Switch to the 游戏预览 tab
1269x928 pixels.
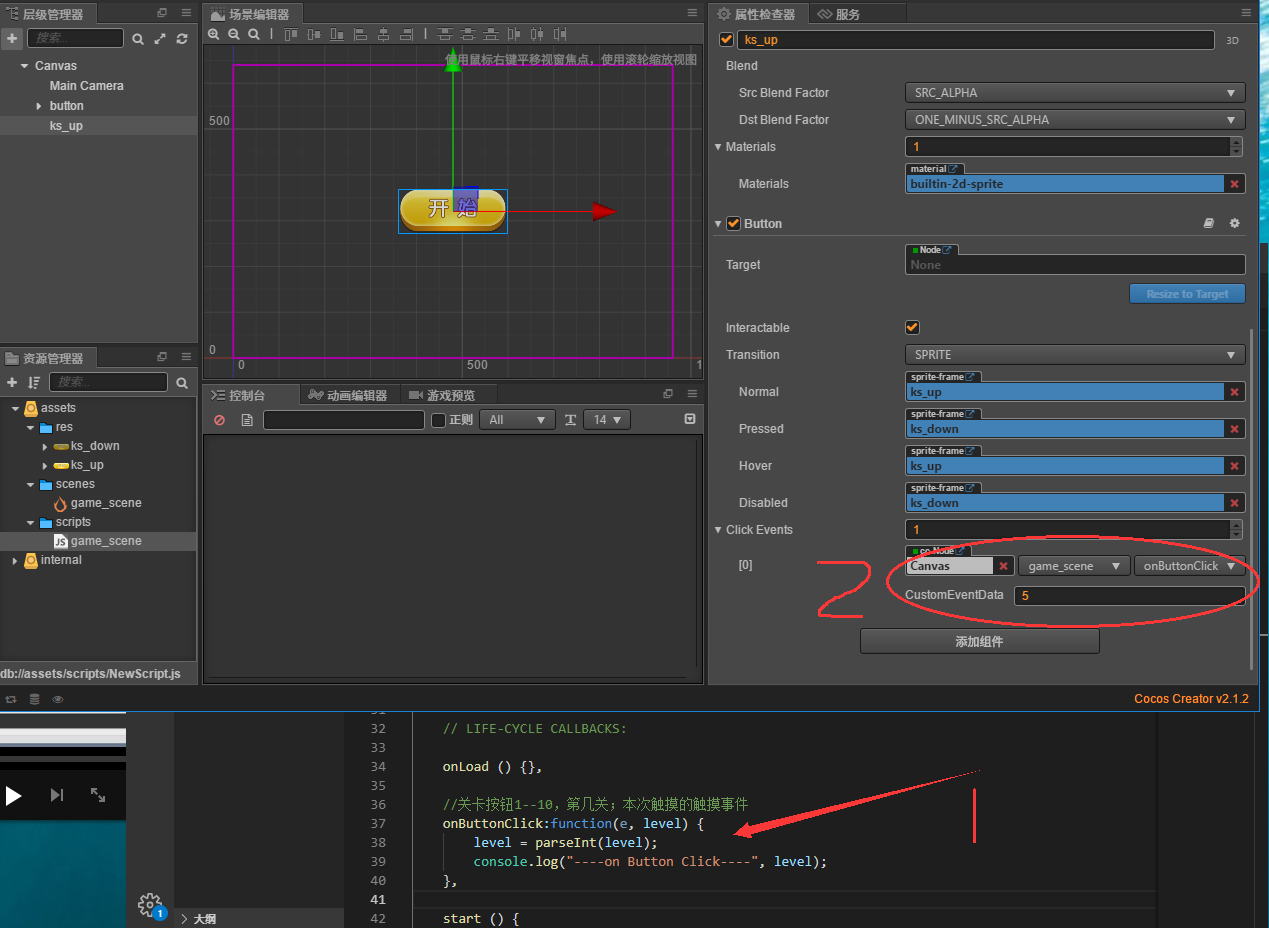click(x=448, y=394)
